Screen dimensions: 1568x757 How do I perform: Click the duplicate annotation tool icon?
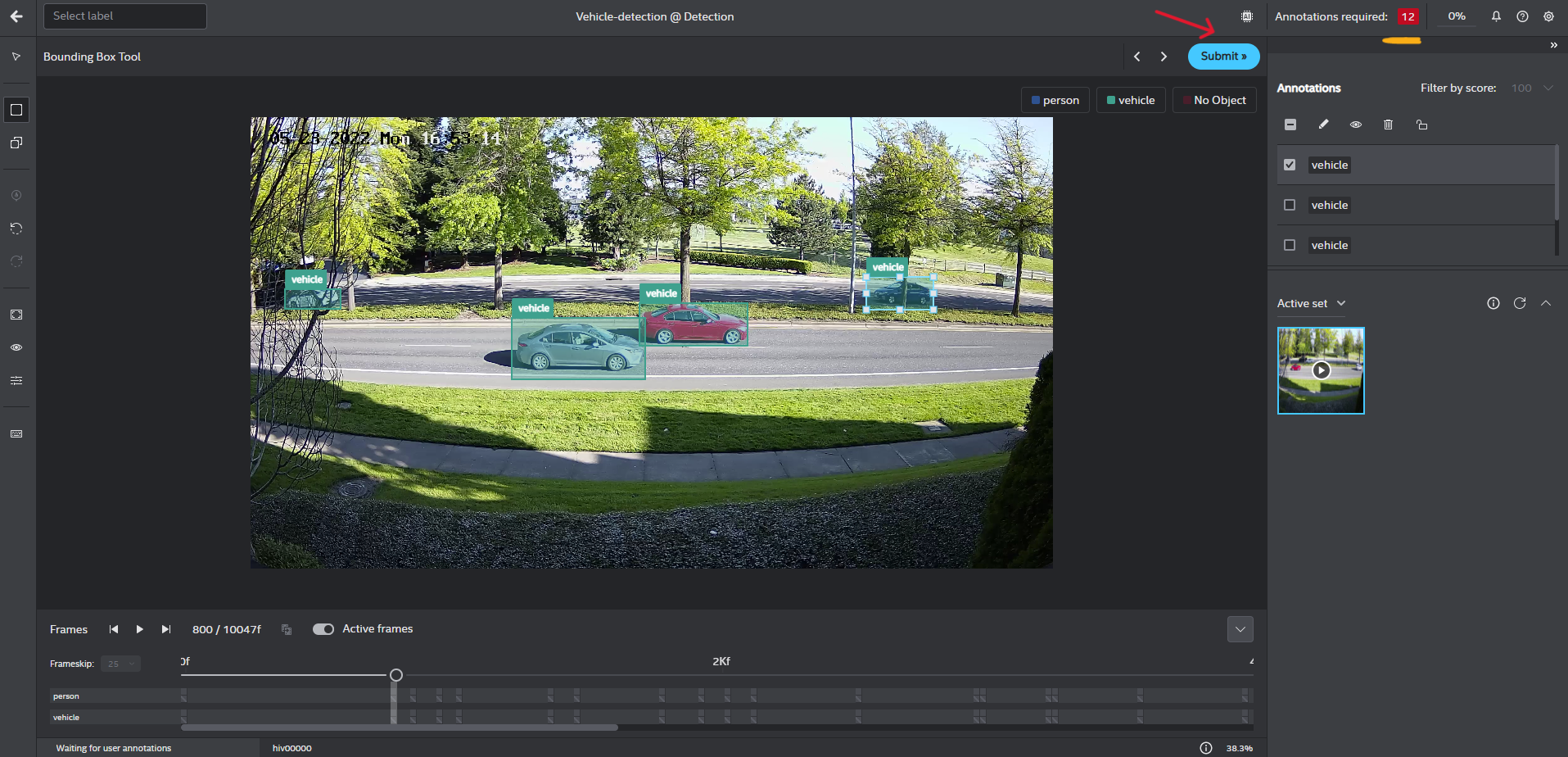point(16,143)
